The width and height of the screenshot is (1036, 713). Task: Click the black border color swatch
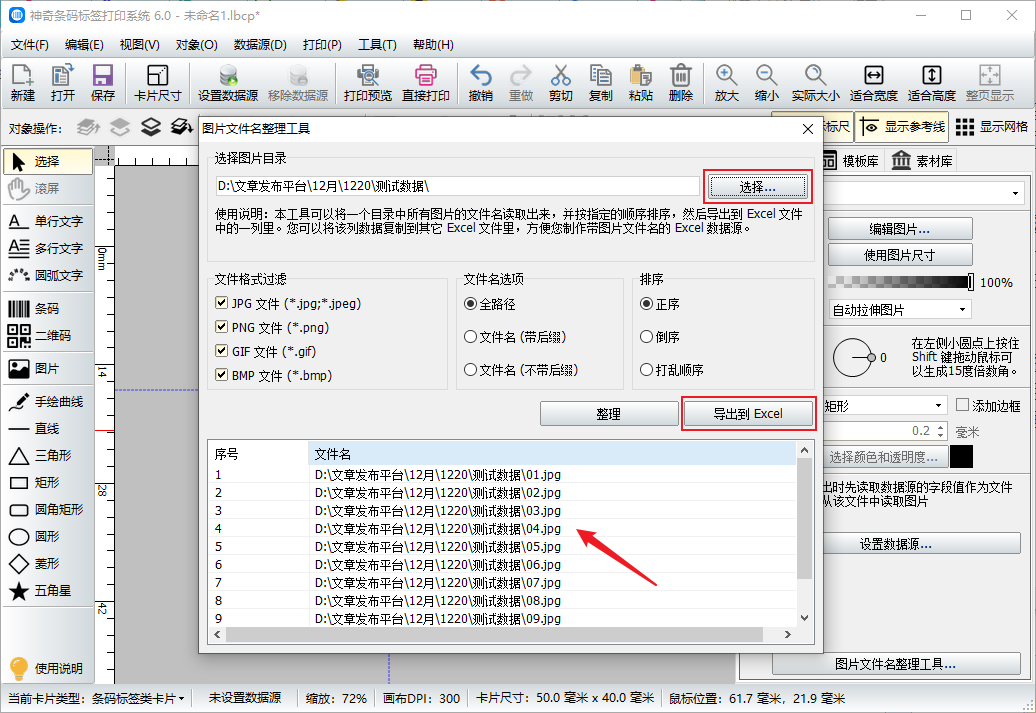(961, 457)
